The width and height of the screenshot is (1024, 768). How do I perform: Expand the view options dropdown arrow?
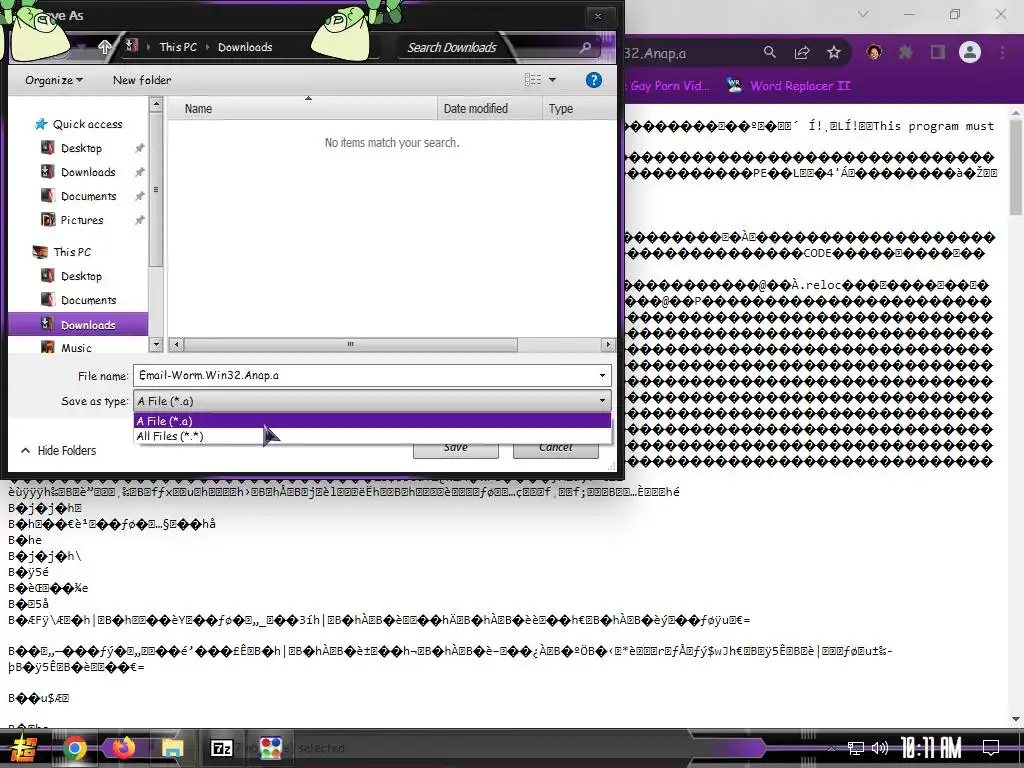tap(552, 80)
